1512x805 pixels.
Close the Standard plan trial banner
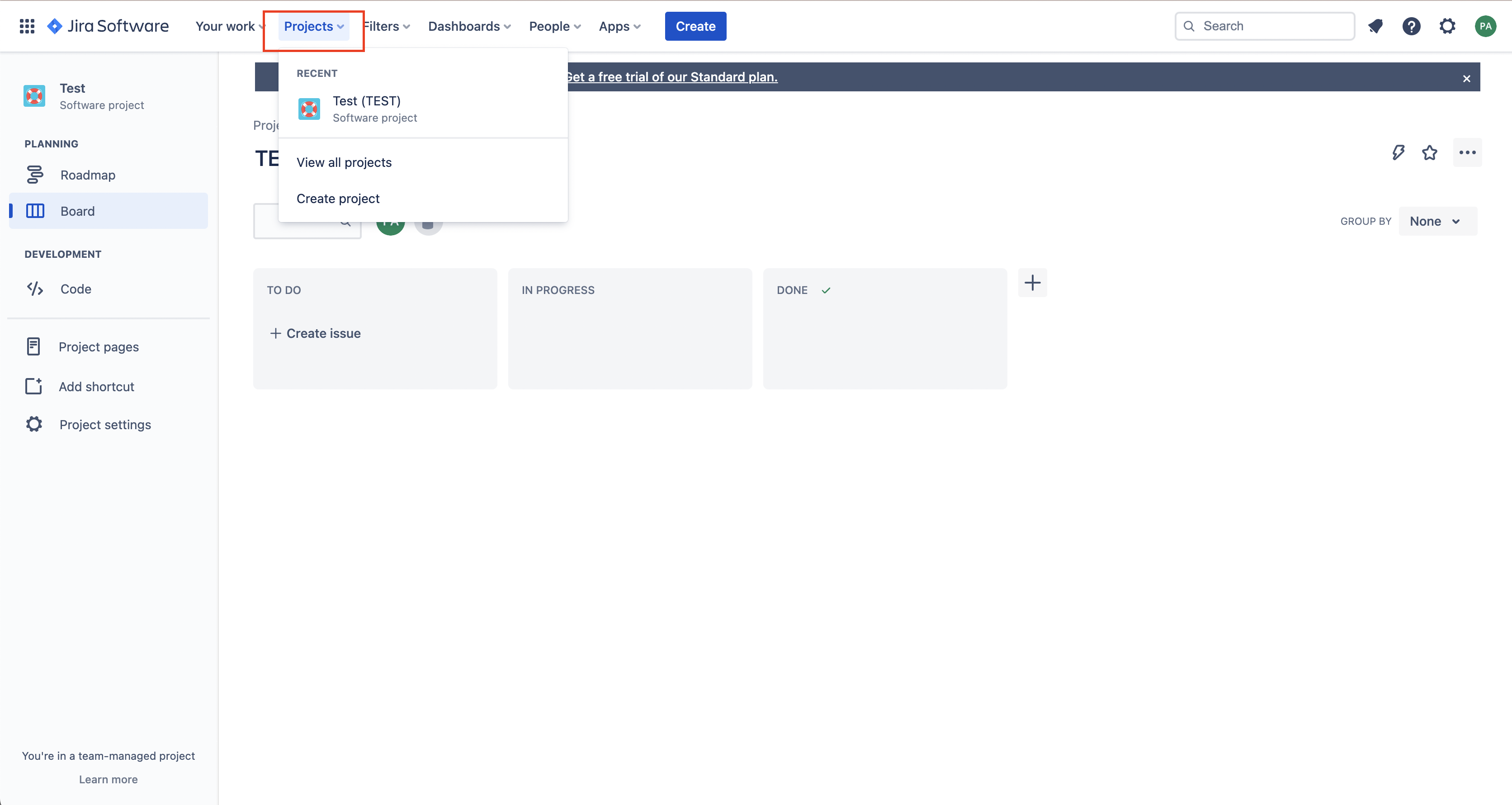tap(1466, 78)
